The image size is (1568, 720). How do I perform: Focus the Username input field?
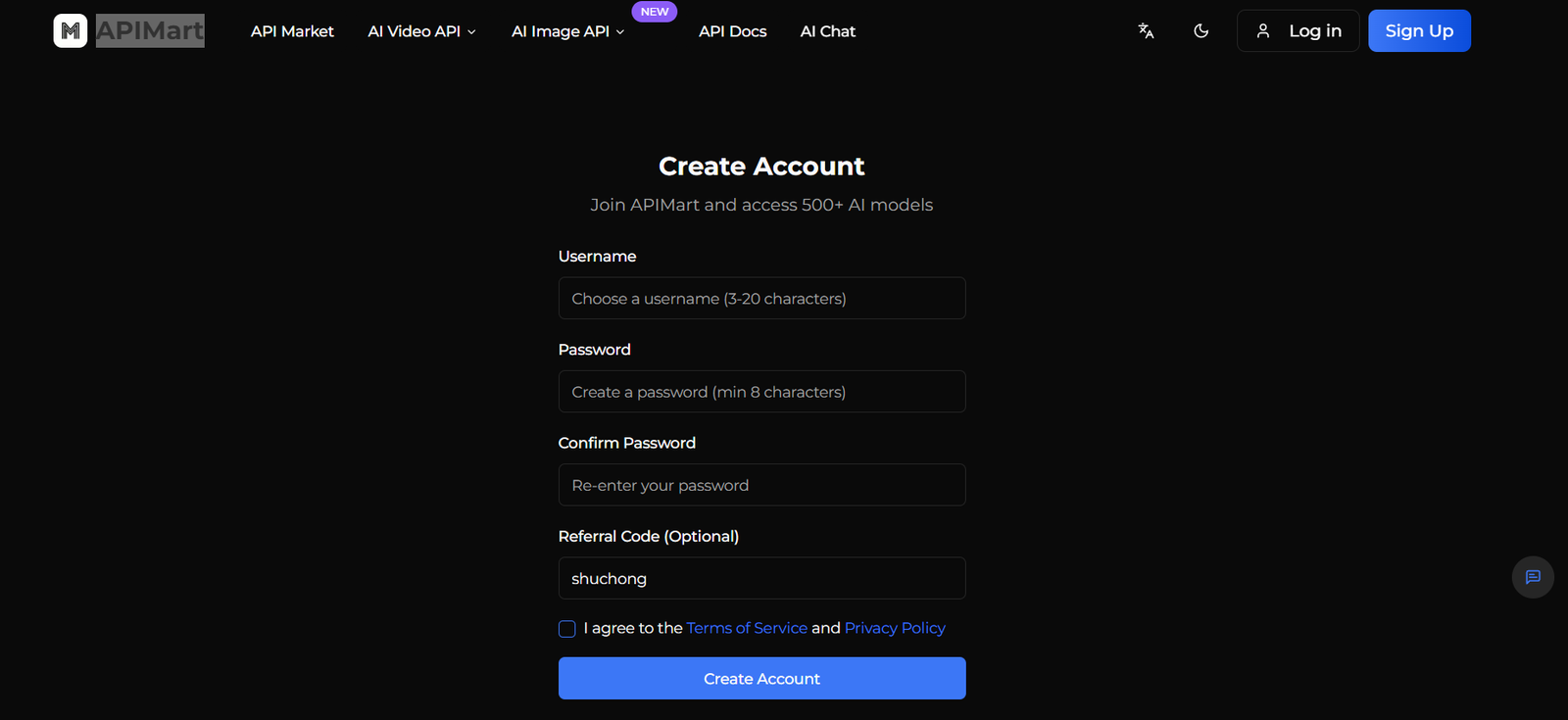pyautogui.click(x=761, y=298)
